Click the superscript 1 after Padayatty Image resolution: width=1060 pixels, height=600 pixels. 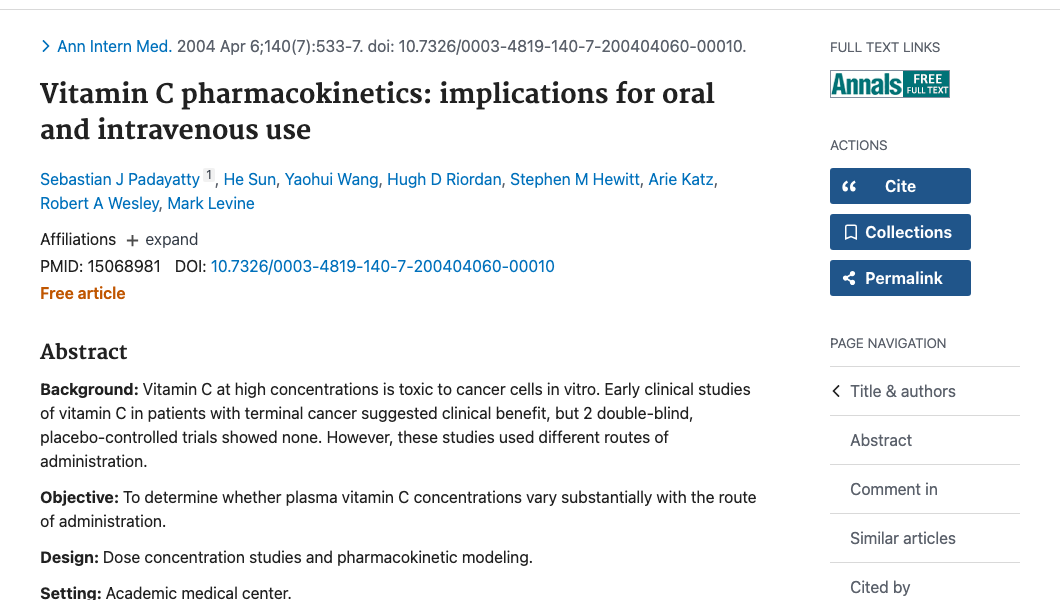208,173
